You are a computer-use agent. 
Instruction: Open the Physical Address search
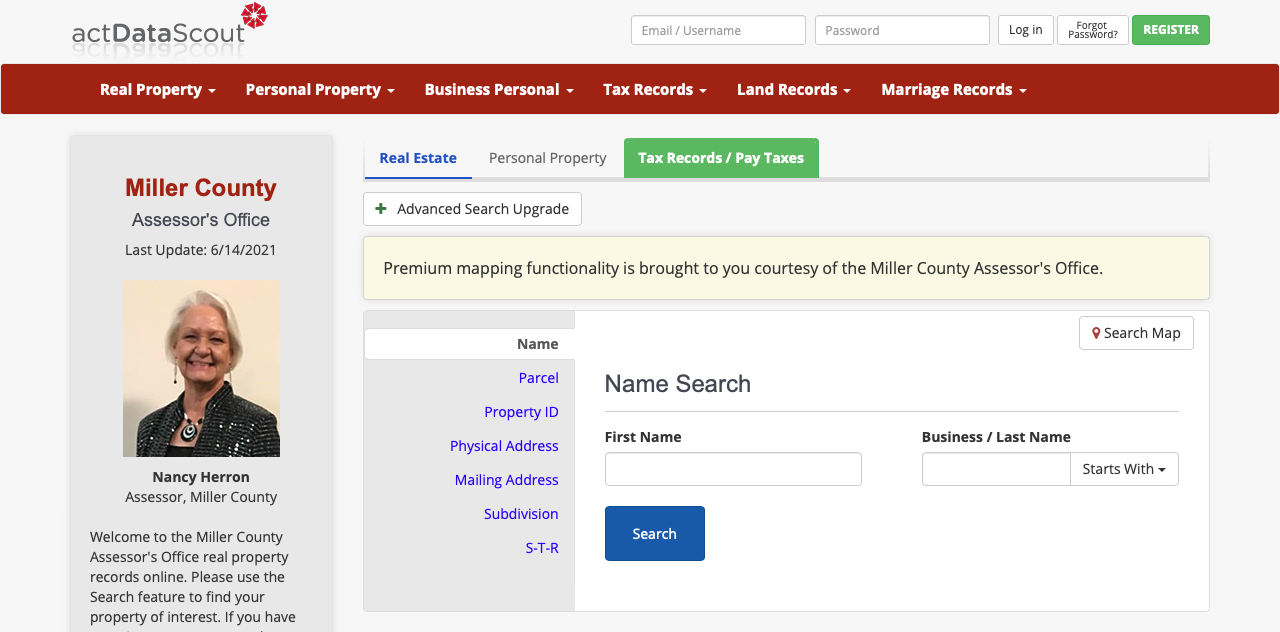point(504,445)
